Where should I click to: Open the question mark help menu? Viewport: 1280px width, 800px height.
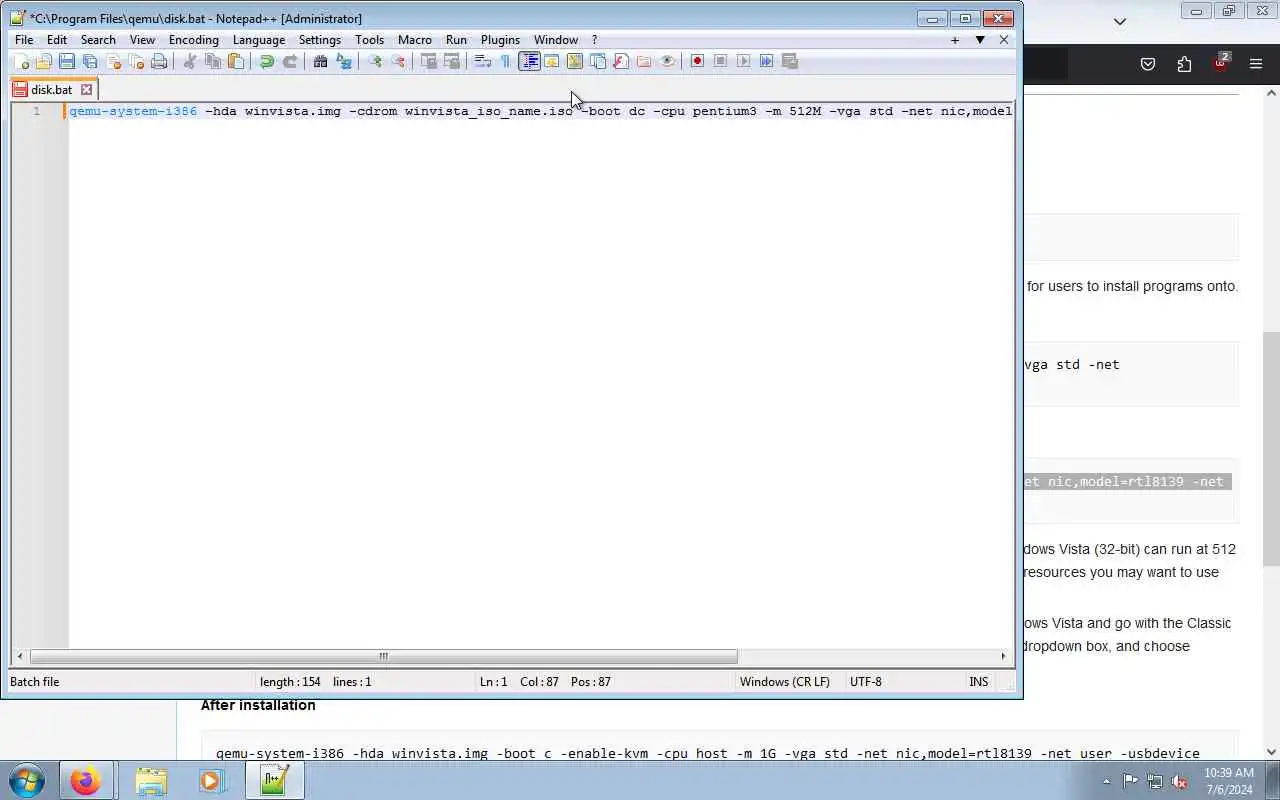point(594,40)
